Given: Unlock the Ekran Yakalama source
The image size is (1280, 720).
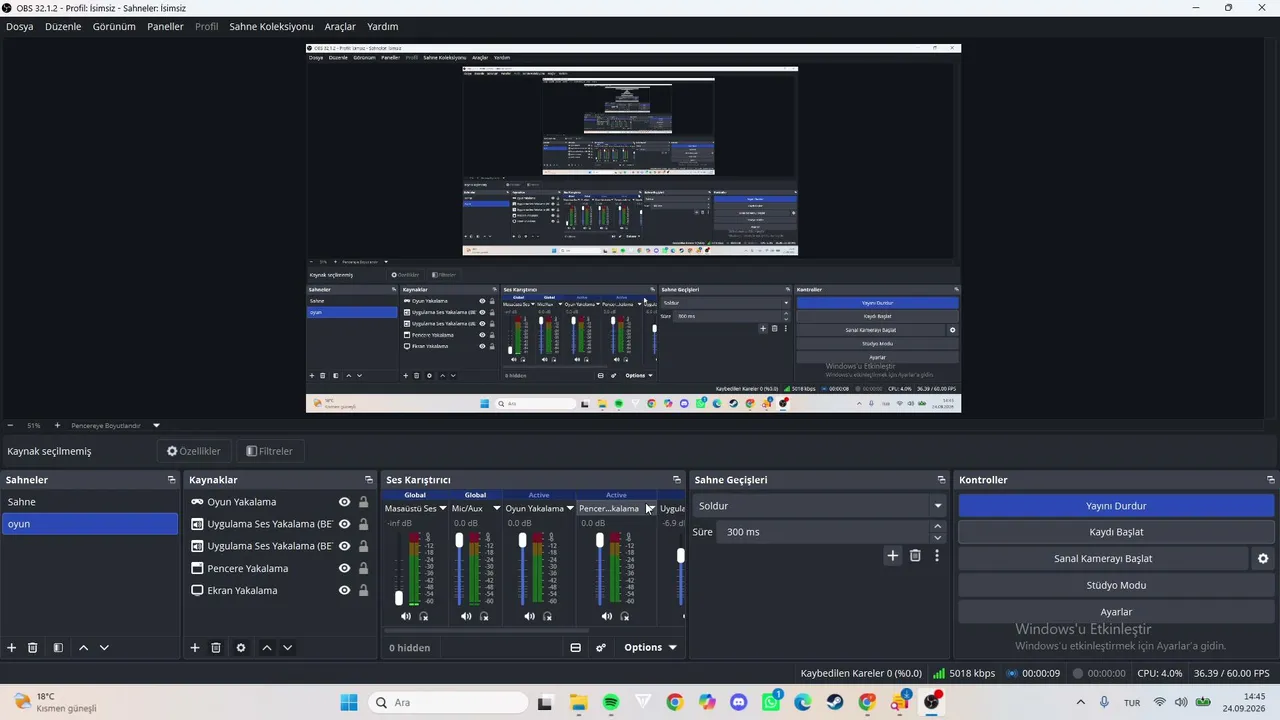Looking at the screenshot, I should click(363, 590).
